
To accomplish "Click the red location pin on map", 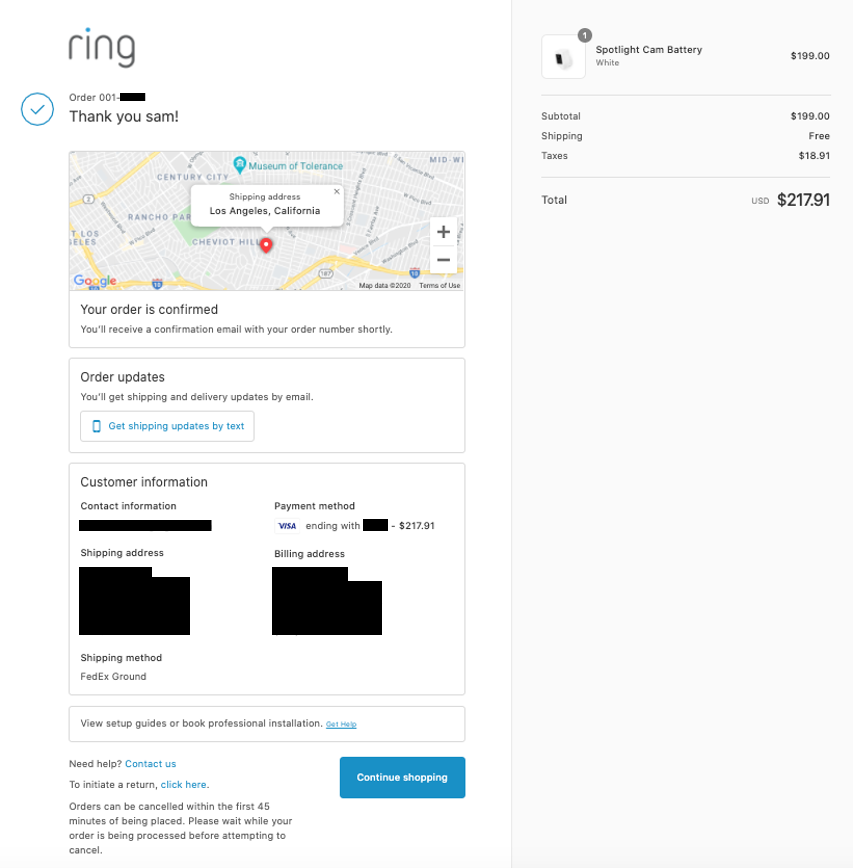I will point(266,244).
